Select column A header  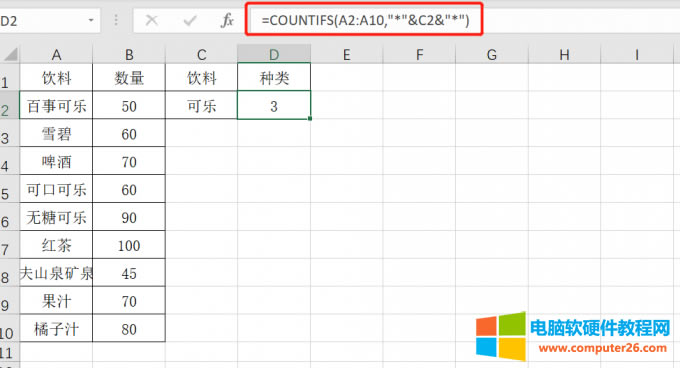tap(56, 55)
